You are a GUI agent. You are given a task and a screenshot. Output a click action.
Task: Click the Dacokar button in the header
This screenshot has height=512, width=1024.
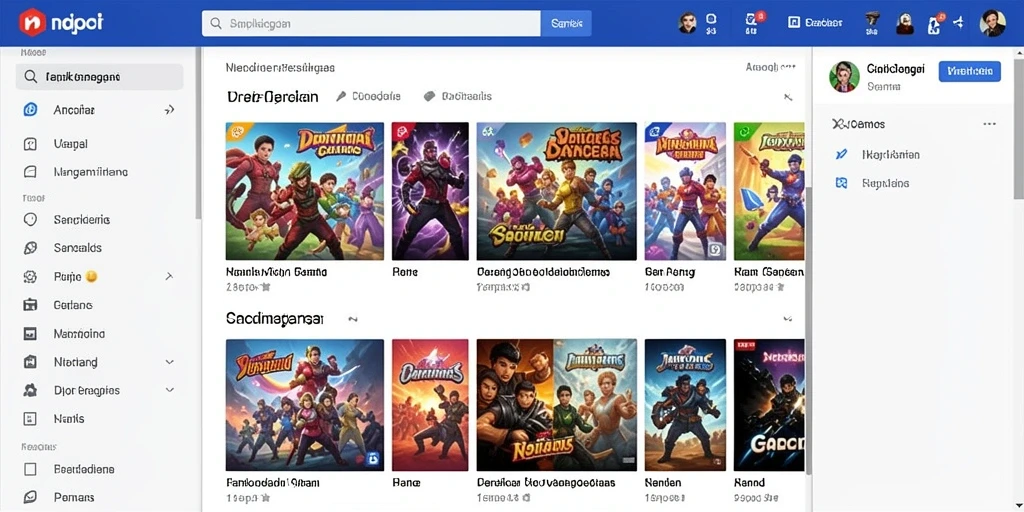(815, 23)
